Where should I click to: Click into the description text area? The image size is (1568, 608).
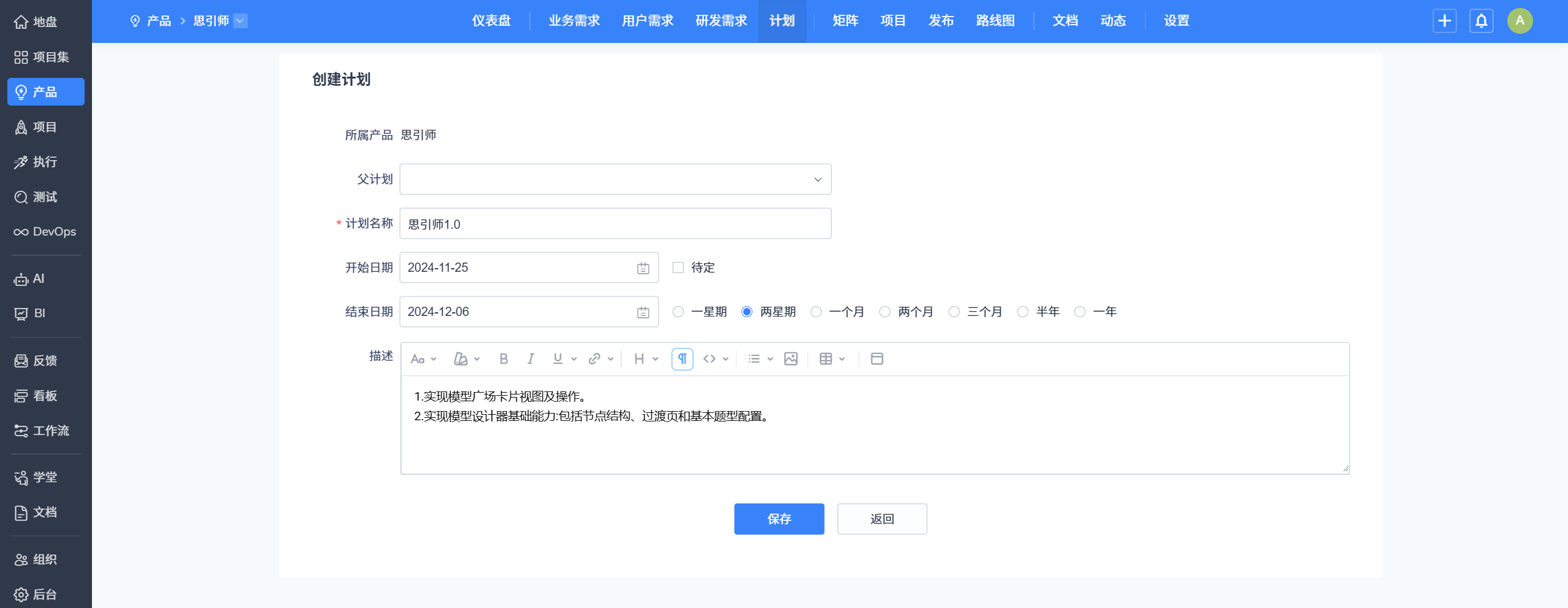click(x=875, y=425)
